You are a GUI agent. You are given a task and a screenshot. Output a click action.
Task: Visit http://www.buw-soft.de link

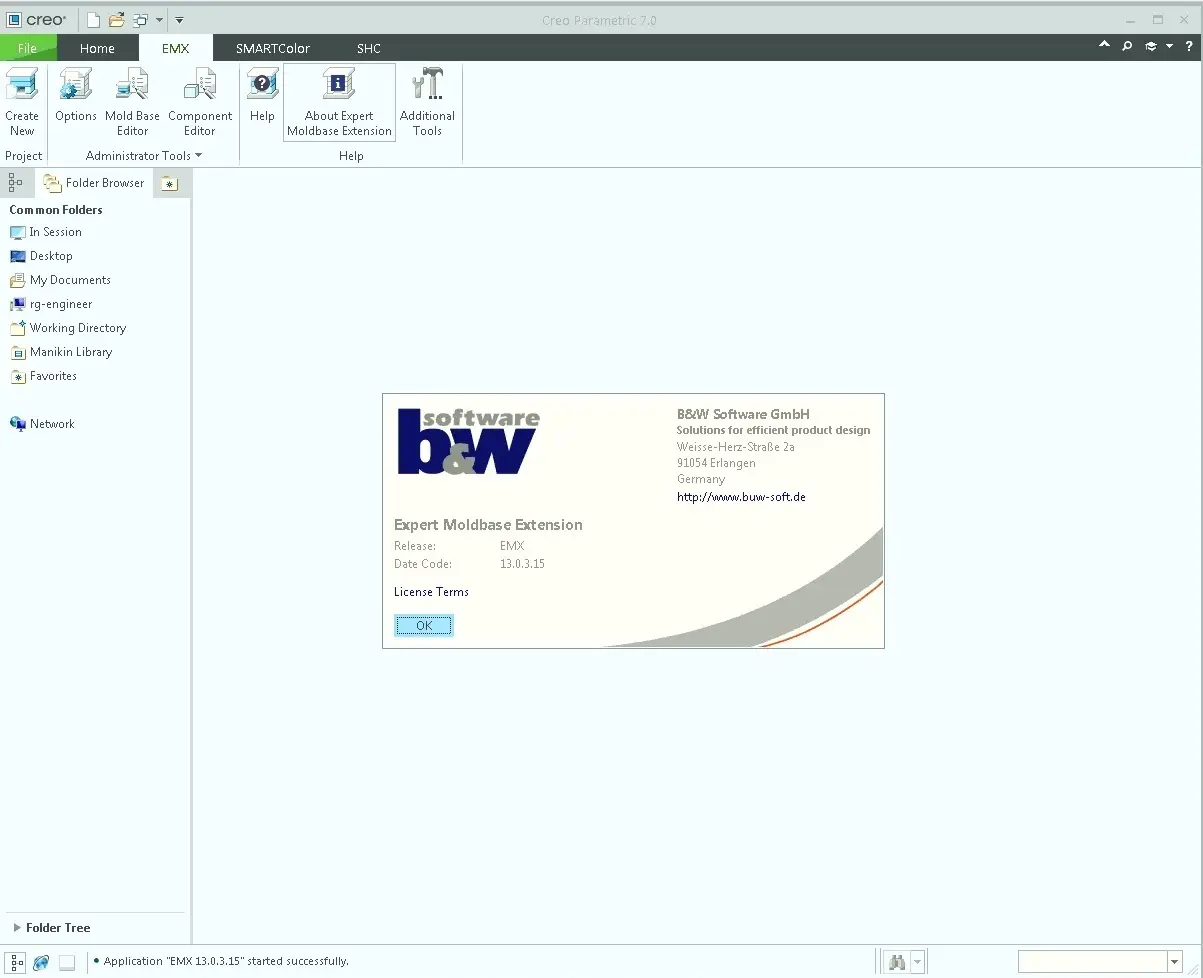tap(741, 497)
